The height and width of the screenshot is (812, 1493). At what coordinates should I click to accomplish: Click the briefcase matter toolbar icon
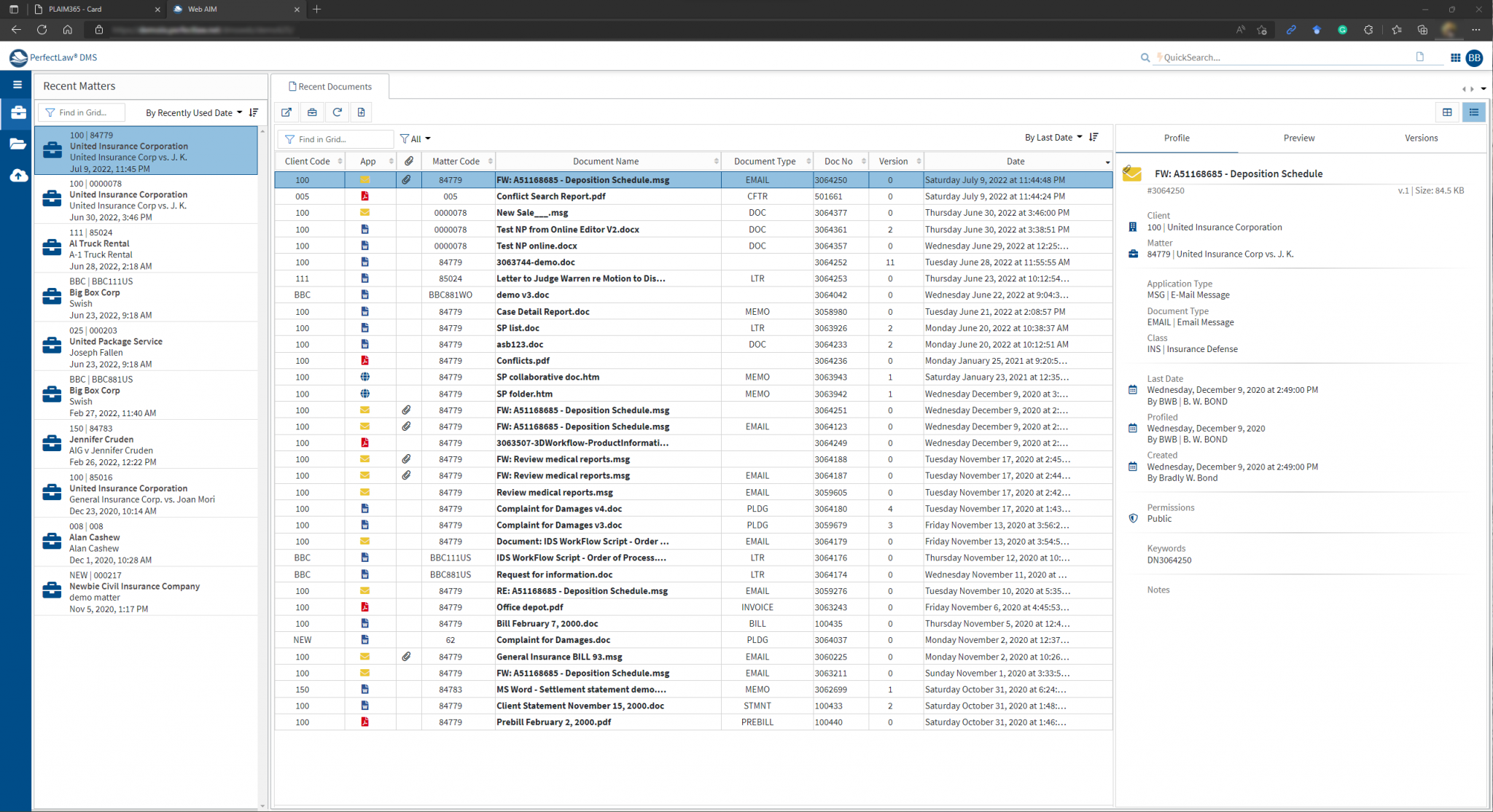point(312,112)
